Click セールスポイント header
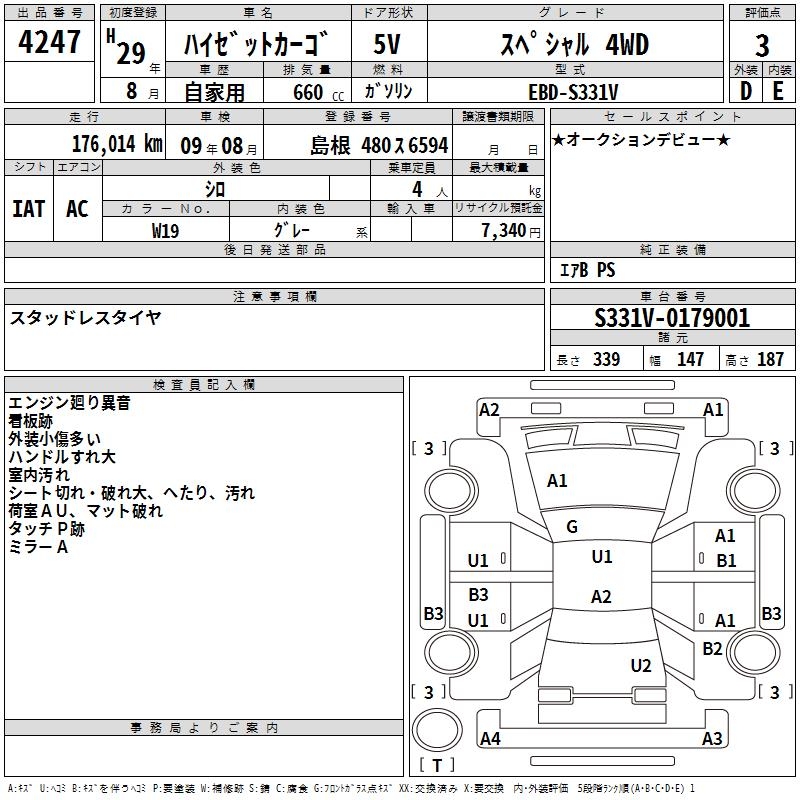 coord(672,117)
